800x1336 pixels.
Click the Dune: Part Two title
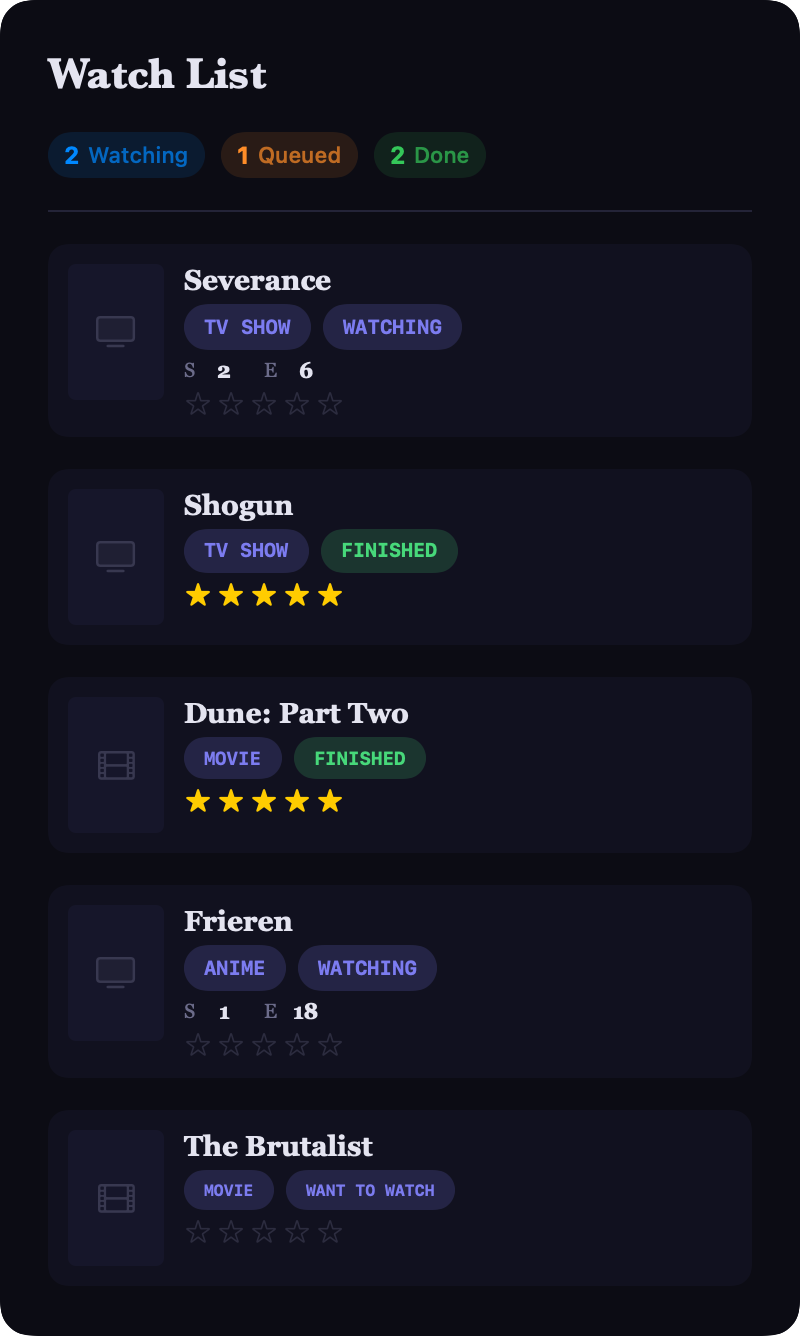(x=296, y=713)
